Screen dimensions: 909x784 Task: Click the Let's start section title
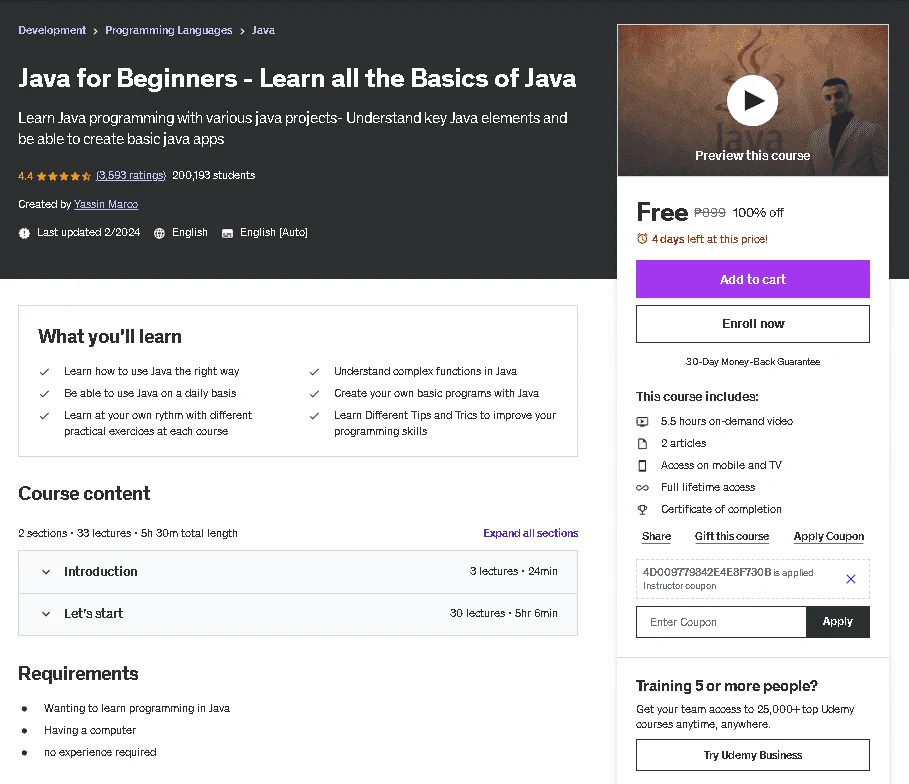click(93, 614)
